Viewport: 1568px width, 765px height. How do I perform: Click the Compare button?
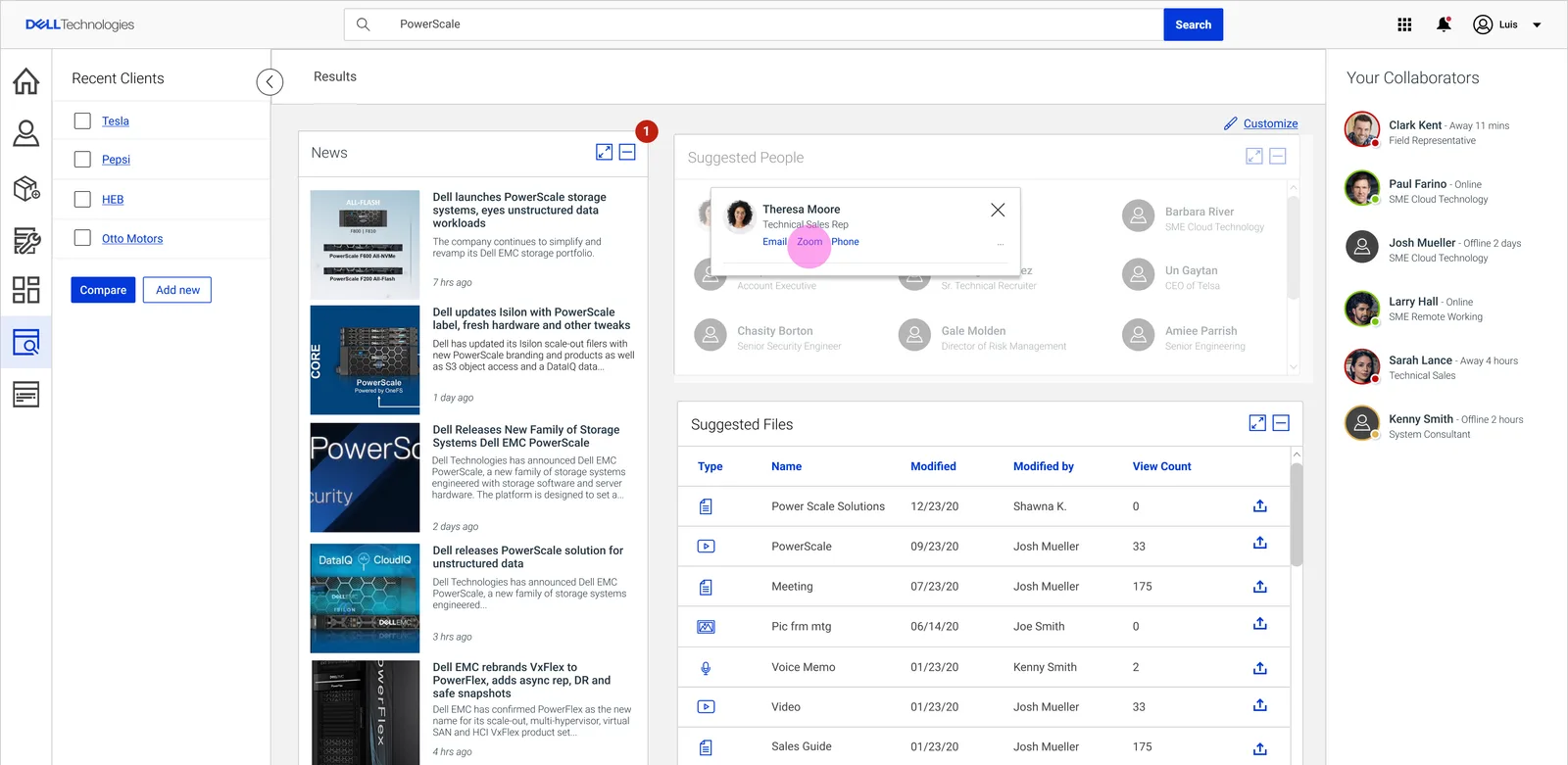pyautogui.click(x=103, y=290)
